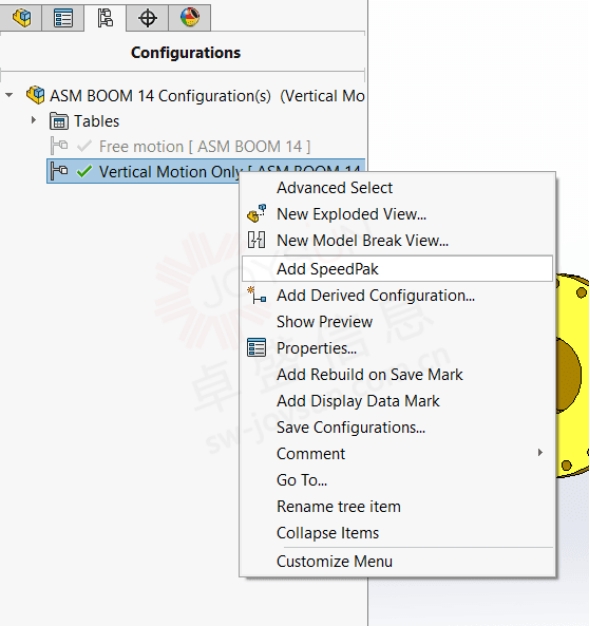Click the green checkmark of Vertical Motion Only

[84, 171]
